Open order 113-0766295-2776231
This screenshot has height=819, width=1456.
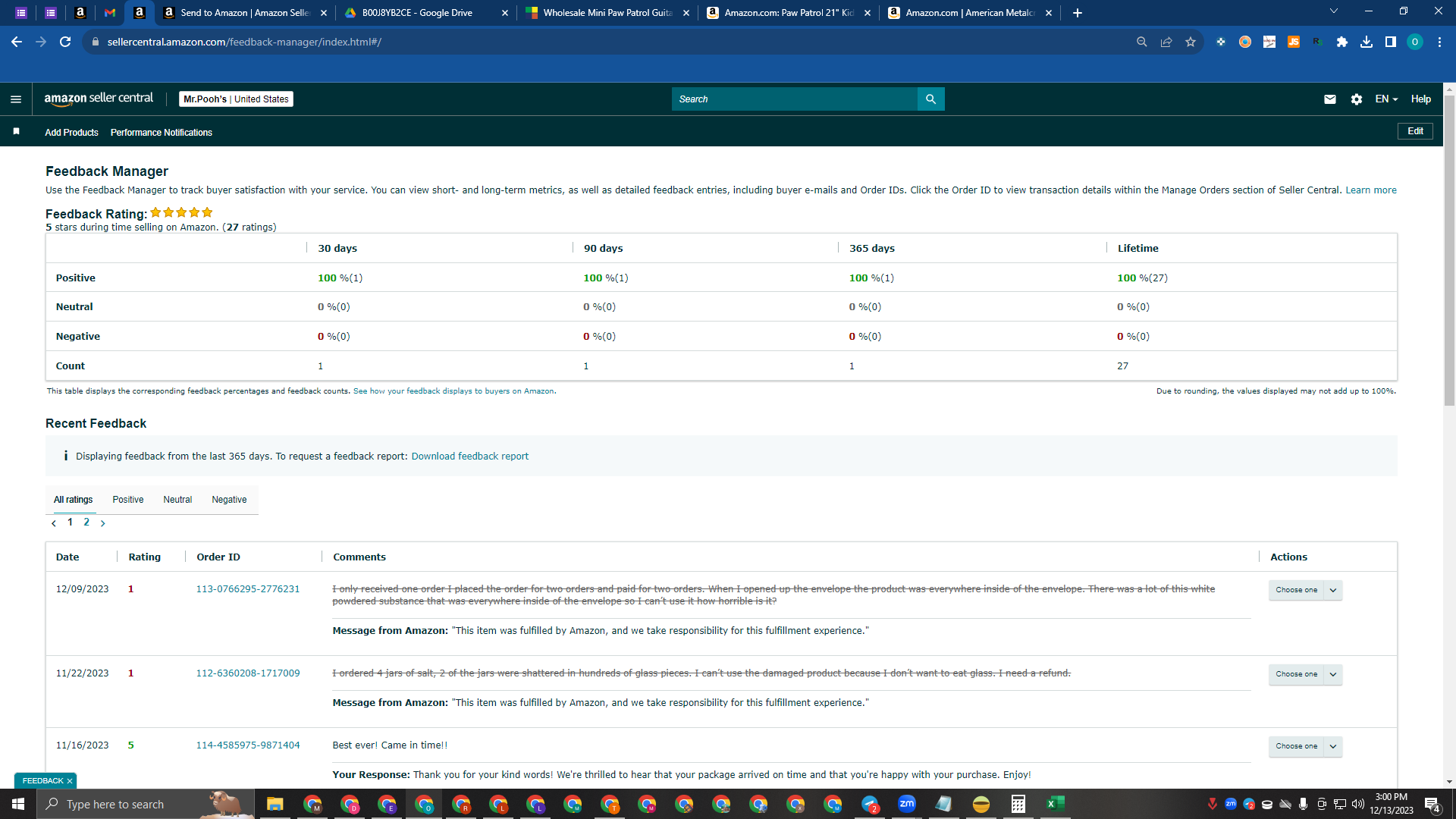pyautogui.click(x=248, y=589)
